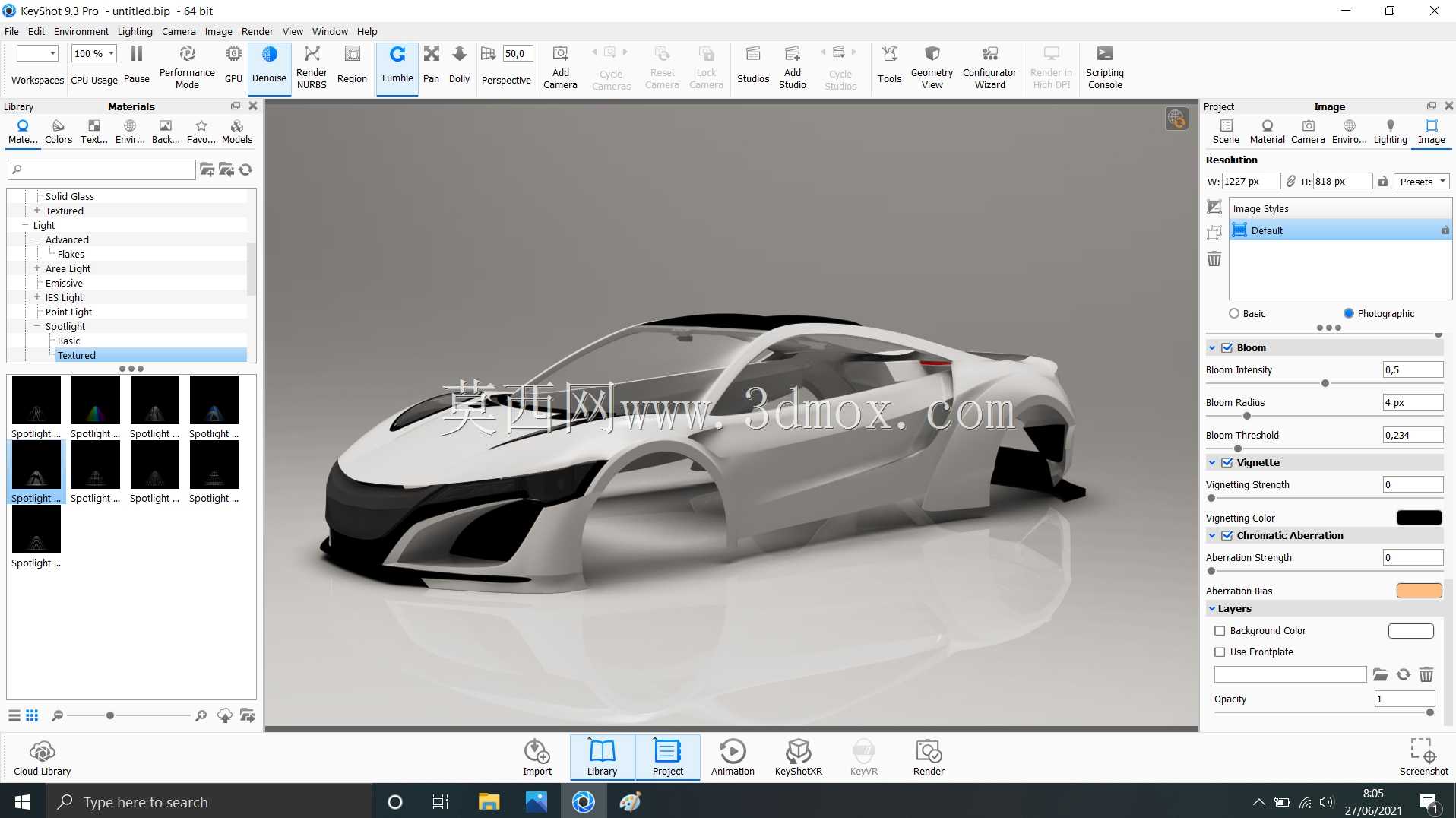Select the Basic image style radio
This screenshot has width=1456, height=818.
[1234, 313]
